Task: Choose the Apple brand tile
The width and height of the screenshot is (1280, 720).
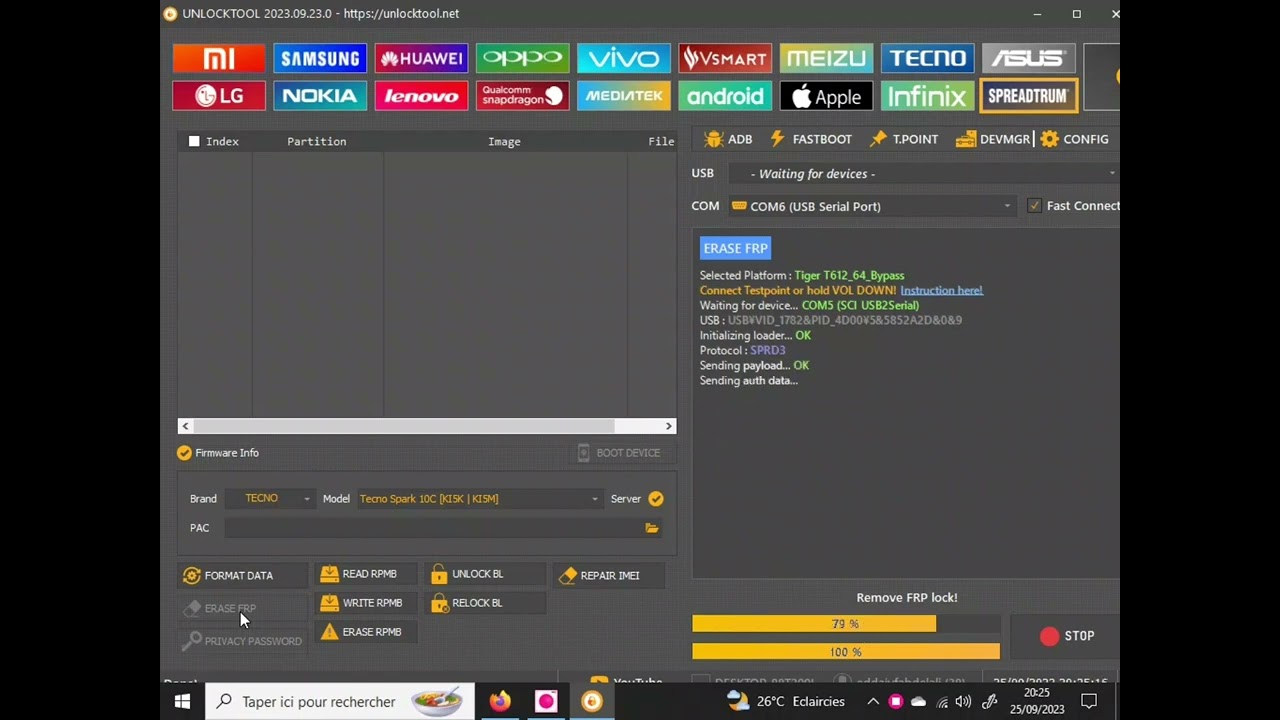Action: pyautogui.click(x=826, y=97)
